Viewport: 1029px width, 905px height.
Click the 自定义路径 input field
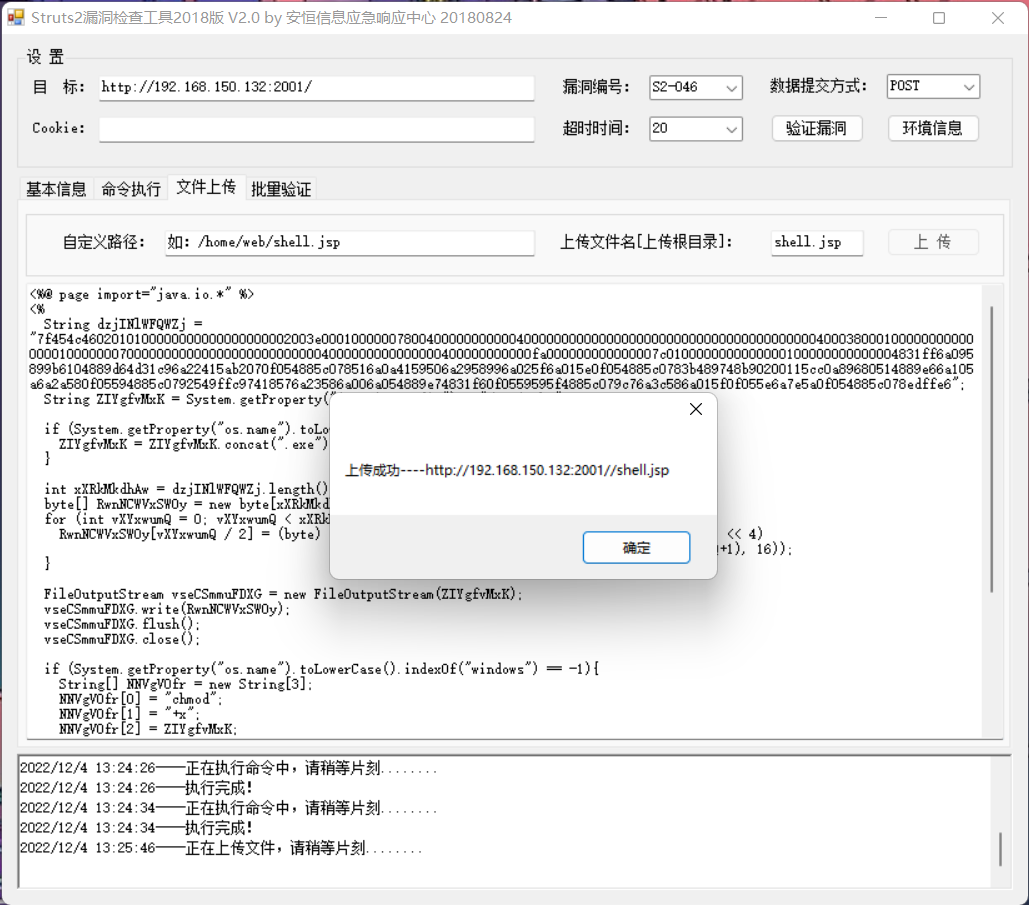pos(350,242)
